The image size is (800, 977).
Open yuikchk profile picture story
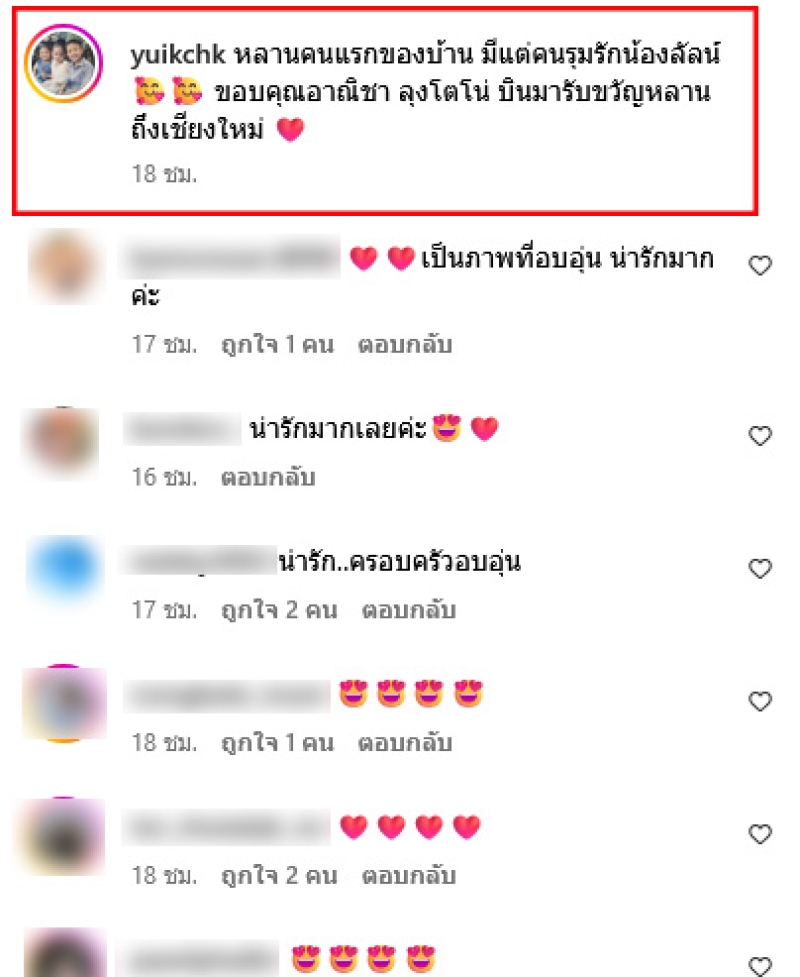coord(63,63)
